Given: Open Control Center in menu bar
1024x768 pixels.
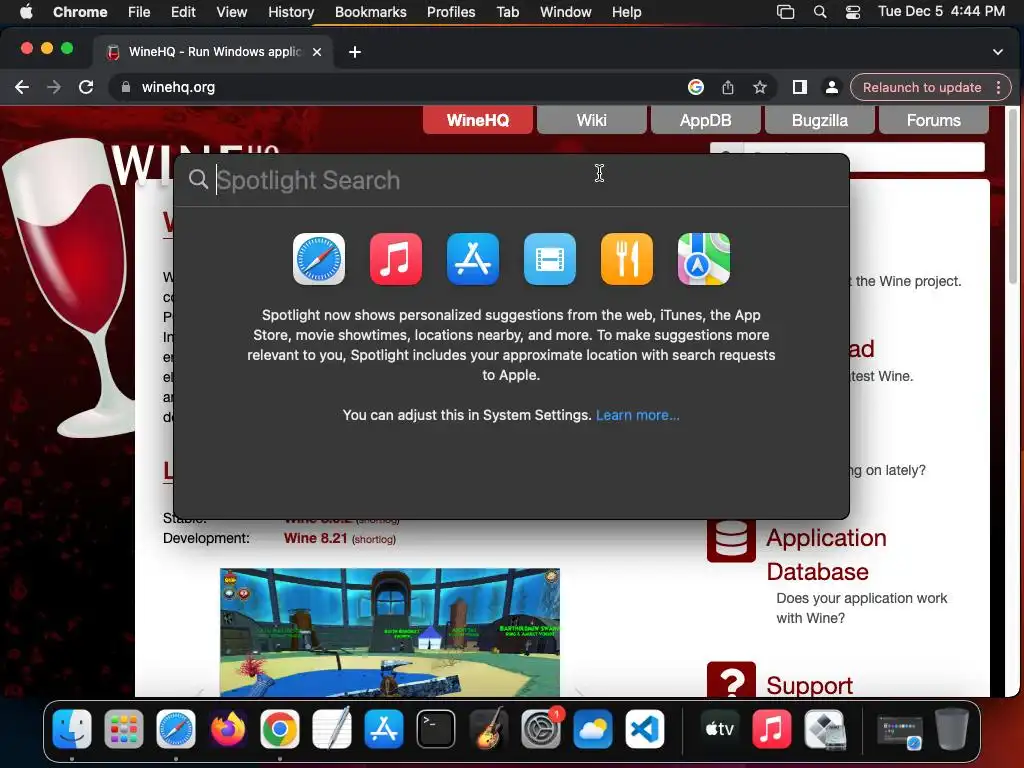Looking at the screenshot, I should tap(852, 12).
